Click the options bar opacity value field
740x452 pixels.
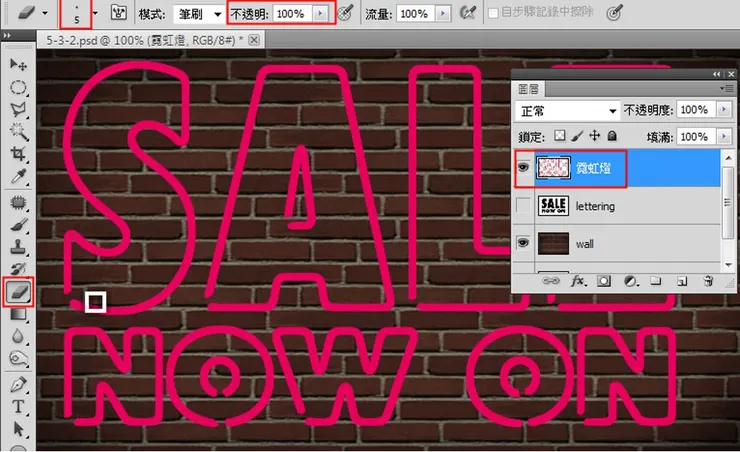pos(293,14)
